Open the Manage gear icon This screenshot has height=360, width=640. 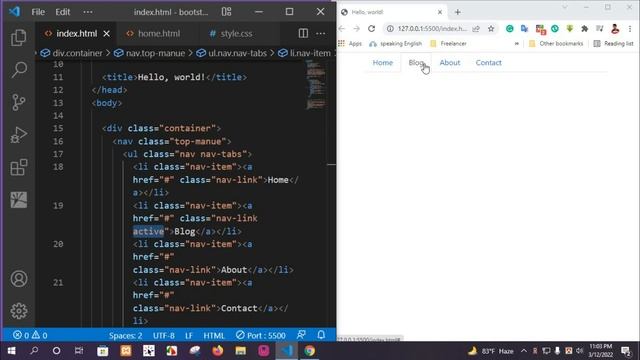point(19,311)
